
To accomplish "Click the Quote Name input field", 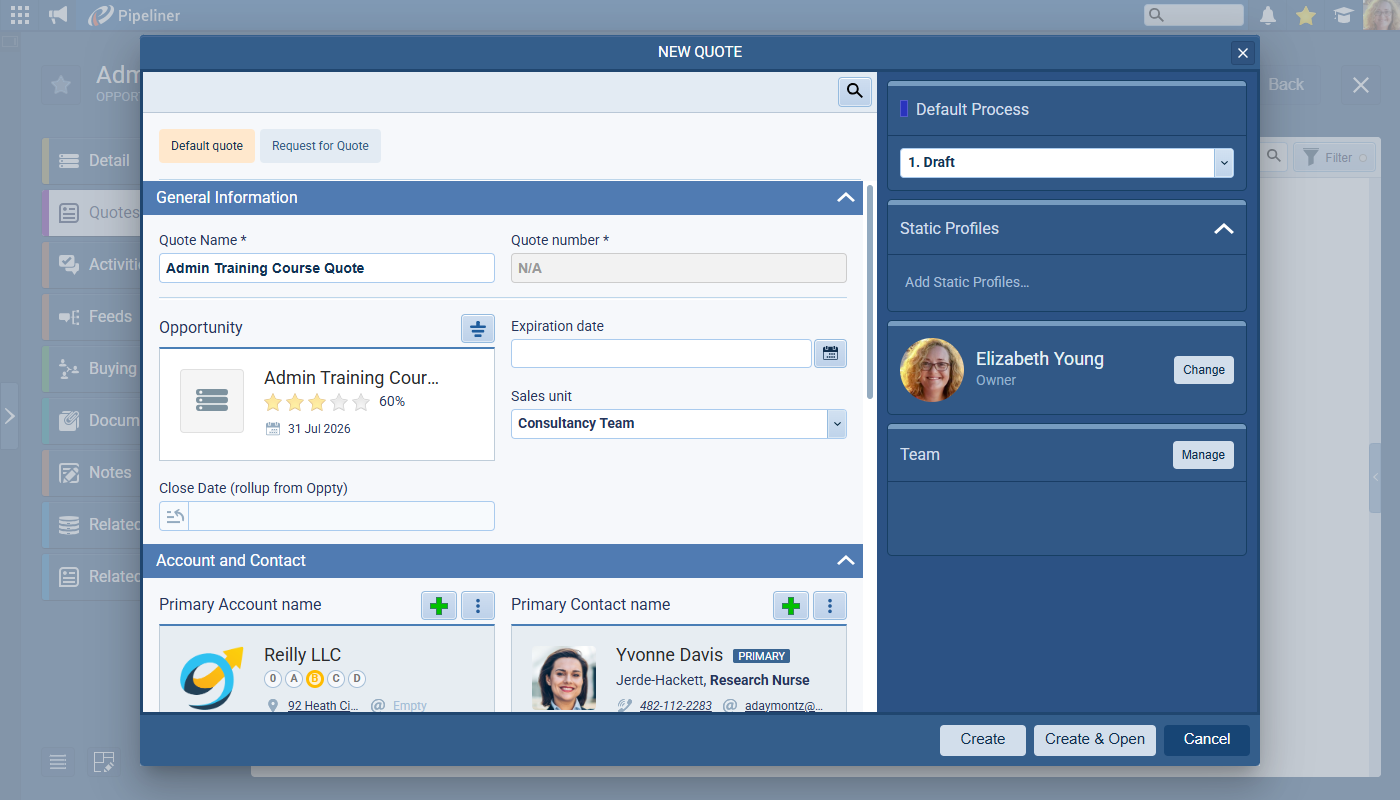I will click(326, 268).
